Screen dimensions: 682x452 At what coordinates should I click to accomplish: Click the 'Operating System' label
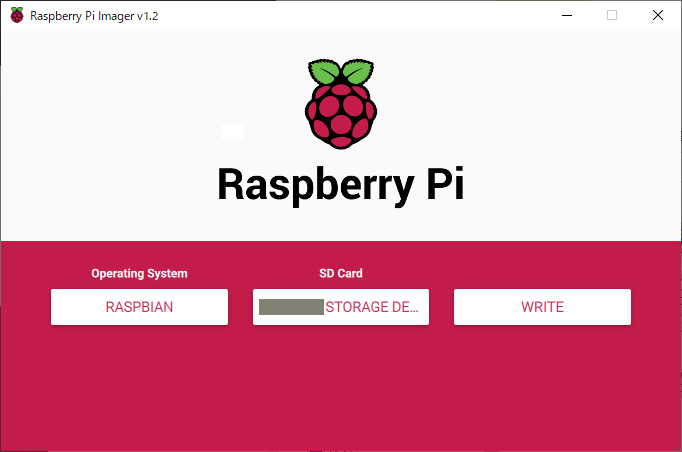click(x=139, y=273)
